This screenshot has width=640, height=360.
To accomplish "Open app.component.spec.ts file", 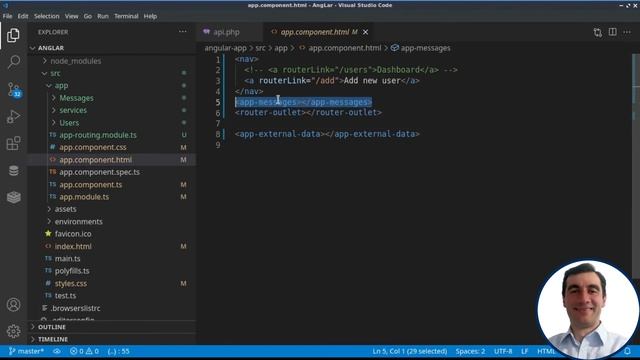I will coord(99,172).
